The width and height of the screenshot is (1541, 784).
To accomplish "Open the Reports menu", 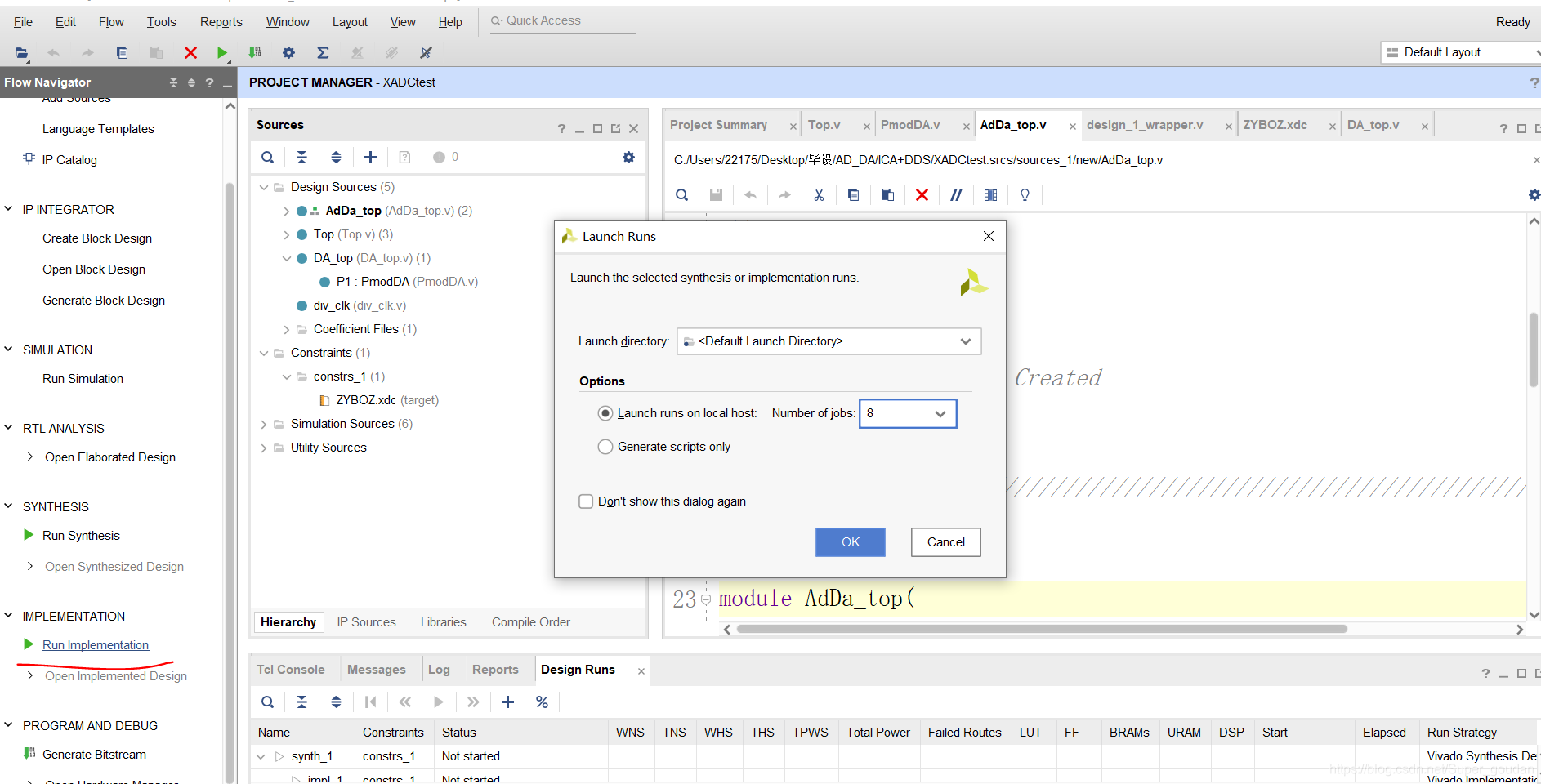I will point(221,22).
